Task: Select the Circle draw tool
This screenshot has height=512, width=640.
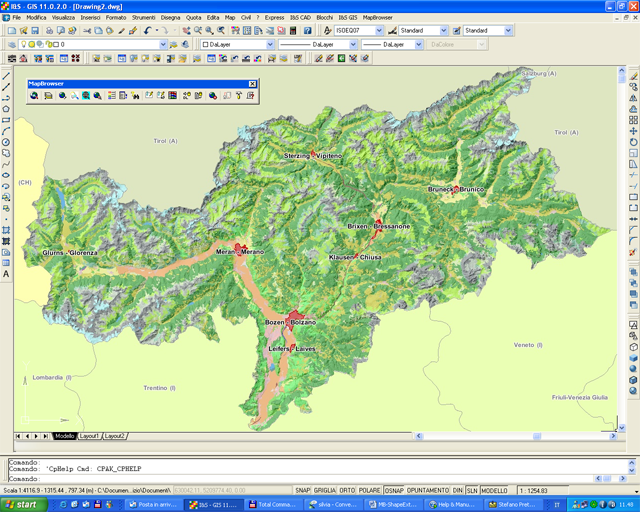Action: coord(7,142)
